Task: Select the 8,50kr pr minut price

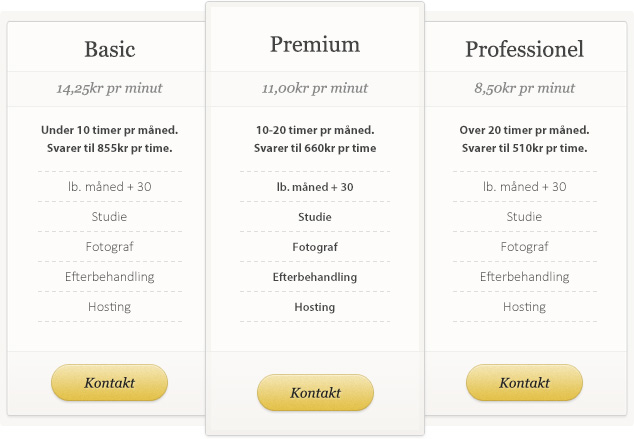Action: coord(524,88)
